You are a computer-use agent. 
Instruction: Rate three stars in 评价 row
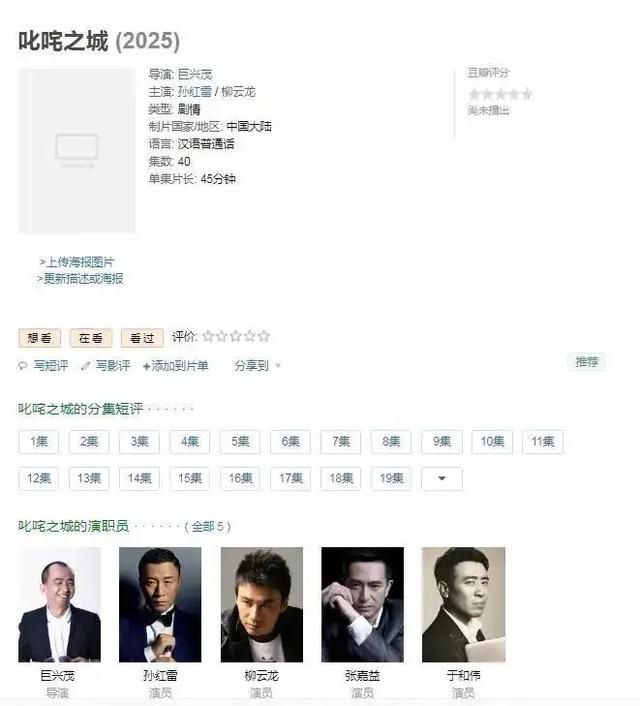pos(236,336)
